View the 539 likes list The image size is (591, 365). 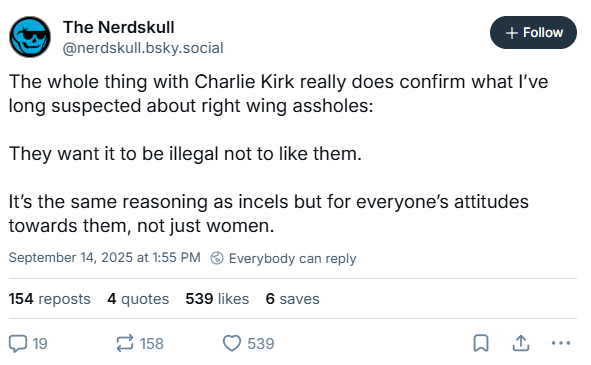(x=217, y=299)
